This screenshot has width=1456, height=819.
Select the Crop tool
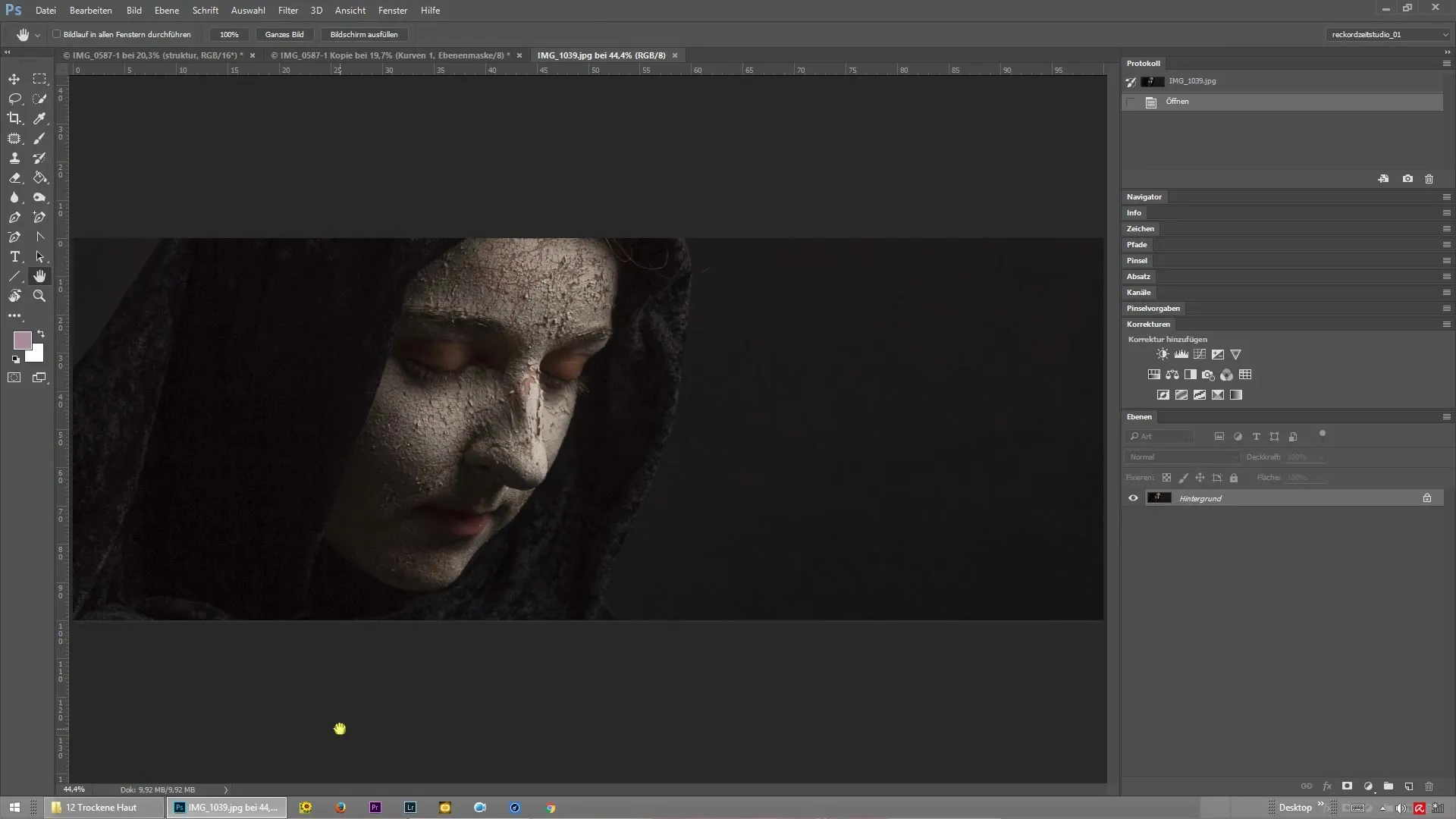pos(14,118)
